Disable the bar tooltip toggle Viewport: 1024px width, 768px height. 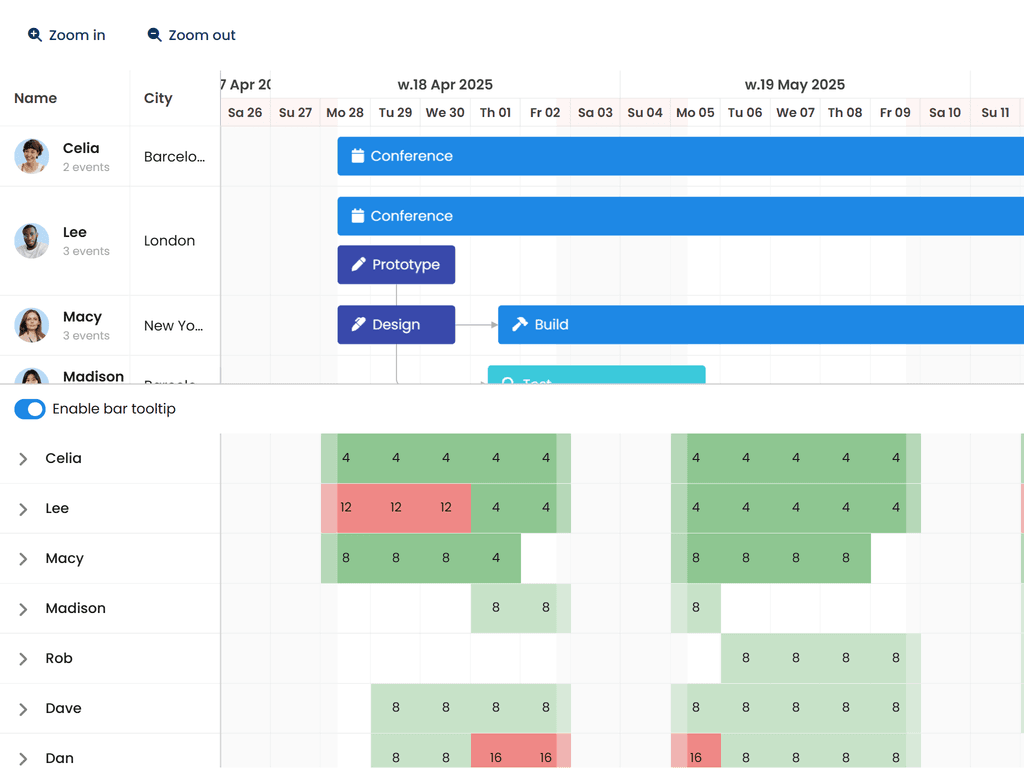(x=30, y=409)
